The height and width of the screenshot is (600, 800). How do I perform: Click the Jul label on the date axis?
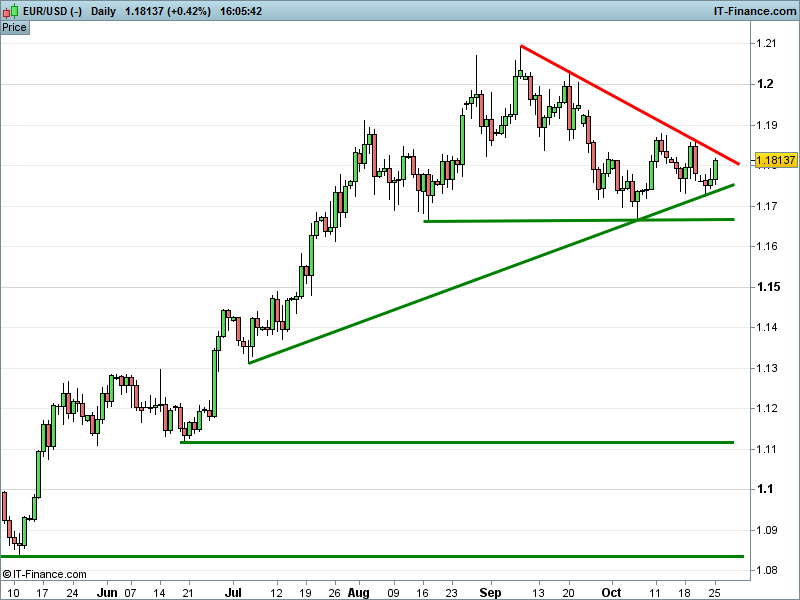point(233,593)
